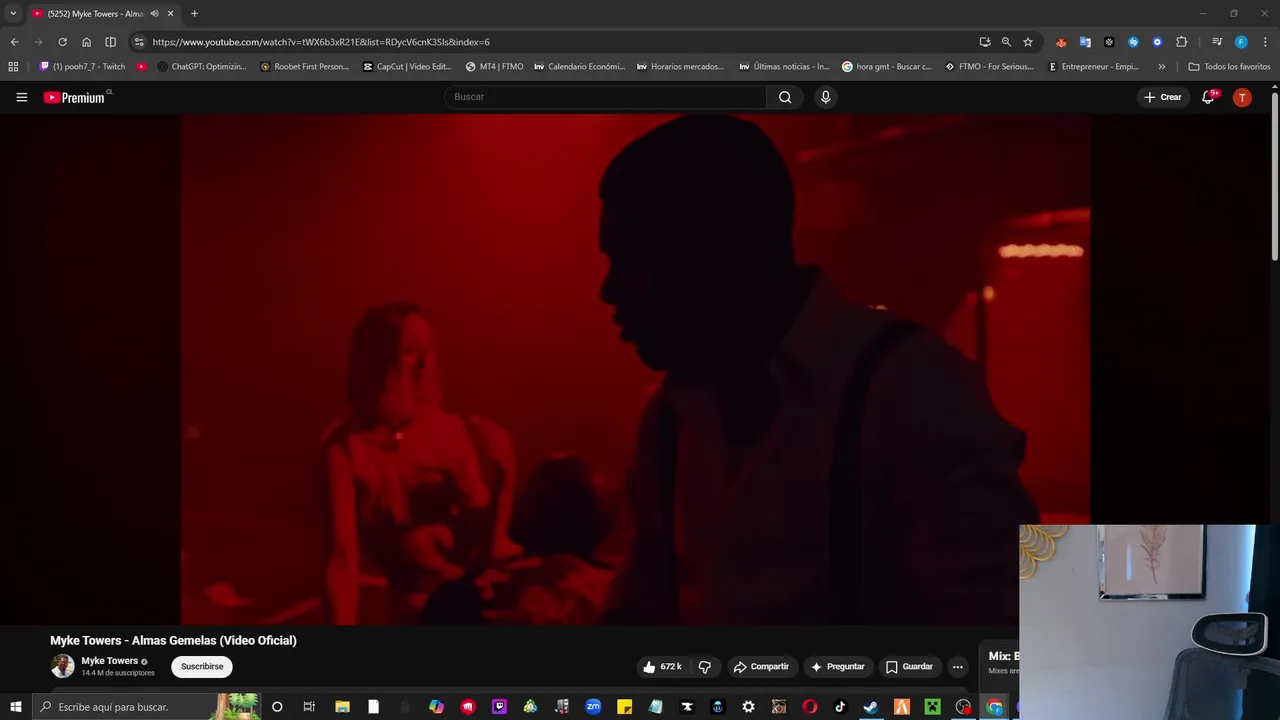Click the YouTube Buscar search field
The width and height of the screenshot is (1280, 720).
pyautogui.click(x=605, y=97)
